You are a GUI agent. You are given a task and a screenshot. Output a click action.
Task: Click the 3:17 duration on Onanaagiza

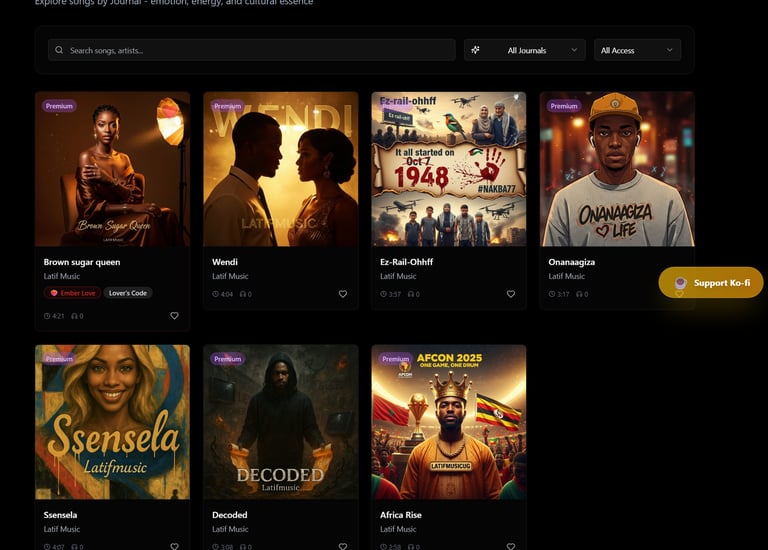[x=563, y=294]
